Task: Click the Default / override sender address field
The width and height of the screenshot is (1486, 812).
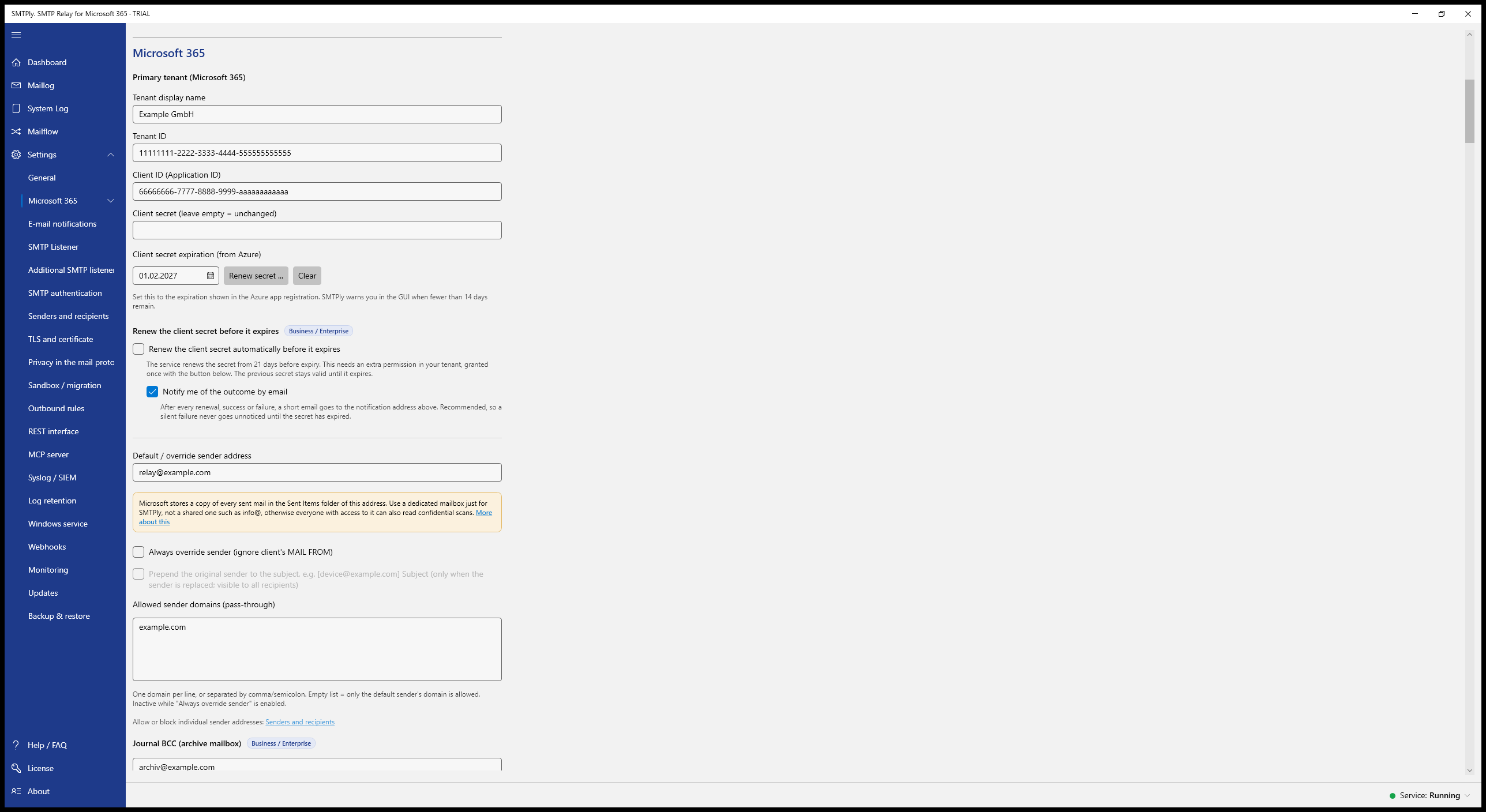Action: [x=317, y=472]
